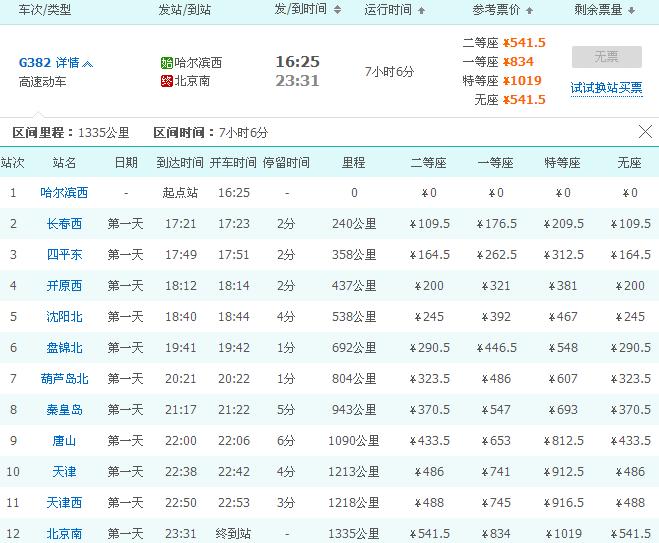Click the 区间里程 1335公里 text
The height and width of the screenshot is (543, 659).
71,133
